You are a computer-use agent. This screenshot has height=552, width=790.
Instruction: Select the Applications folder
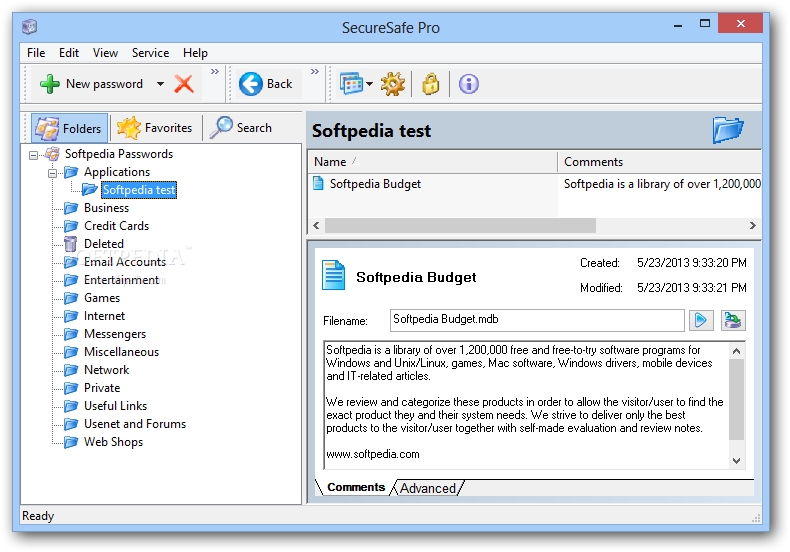click(117, 172)
